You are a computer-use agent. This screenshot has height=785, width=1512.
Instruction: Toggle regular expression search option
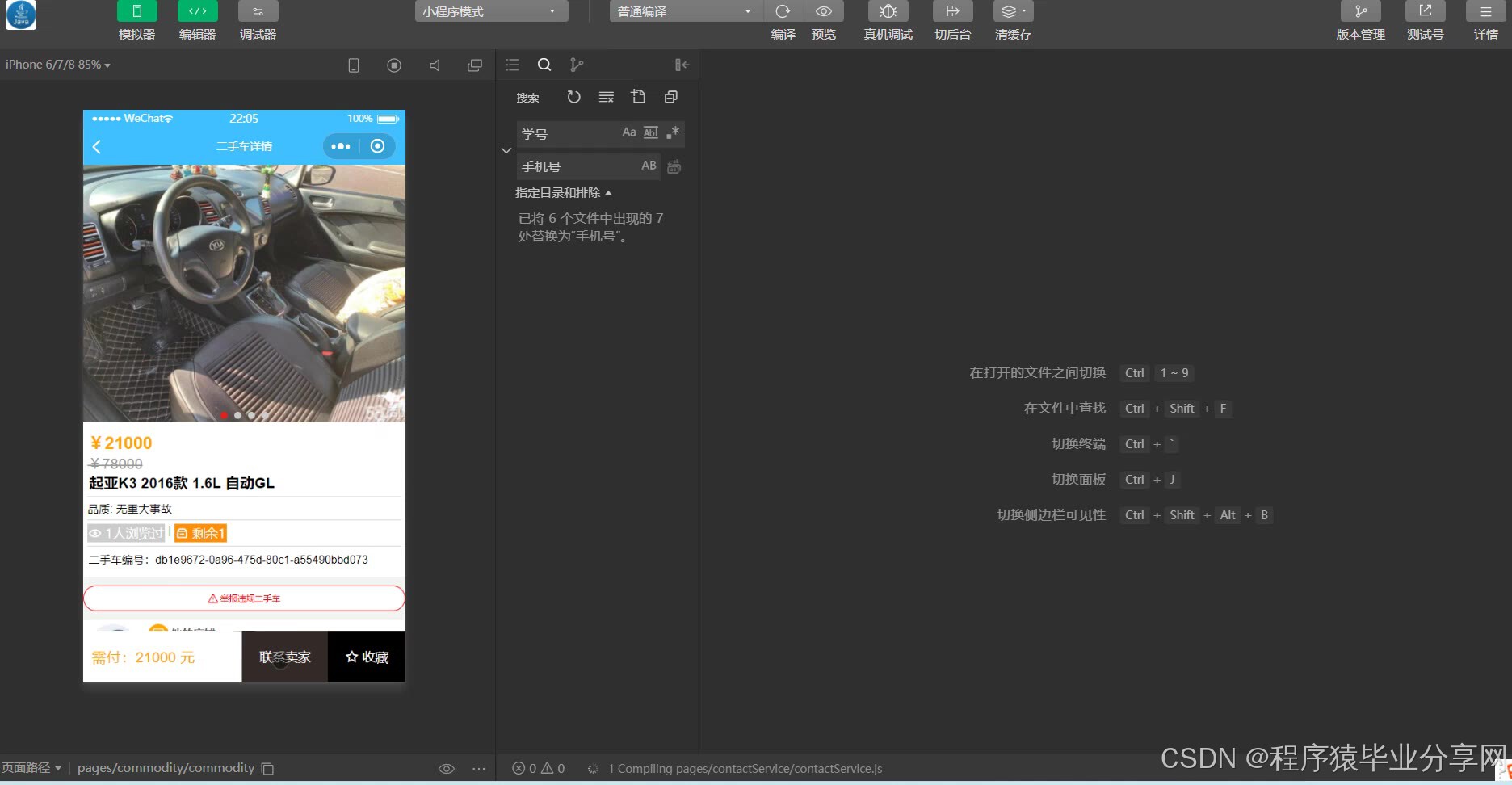click(673, 132)
